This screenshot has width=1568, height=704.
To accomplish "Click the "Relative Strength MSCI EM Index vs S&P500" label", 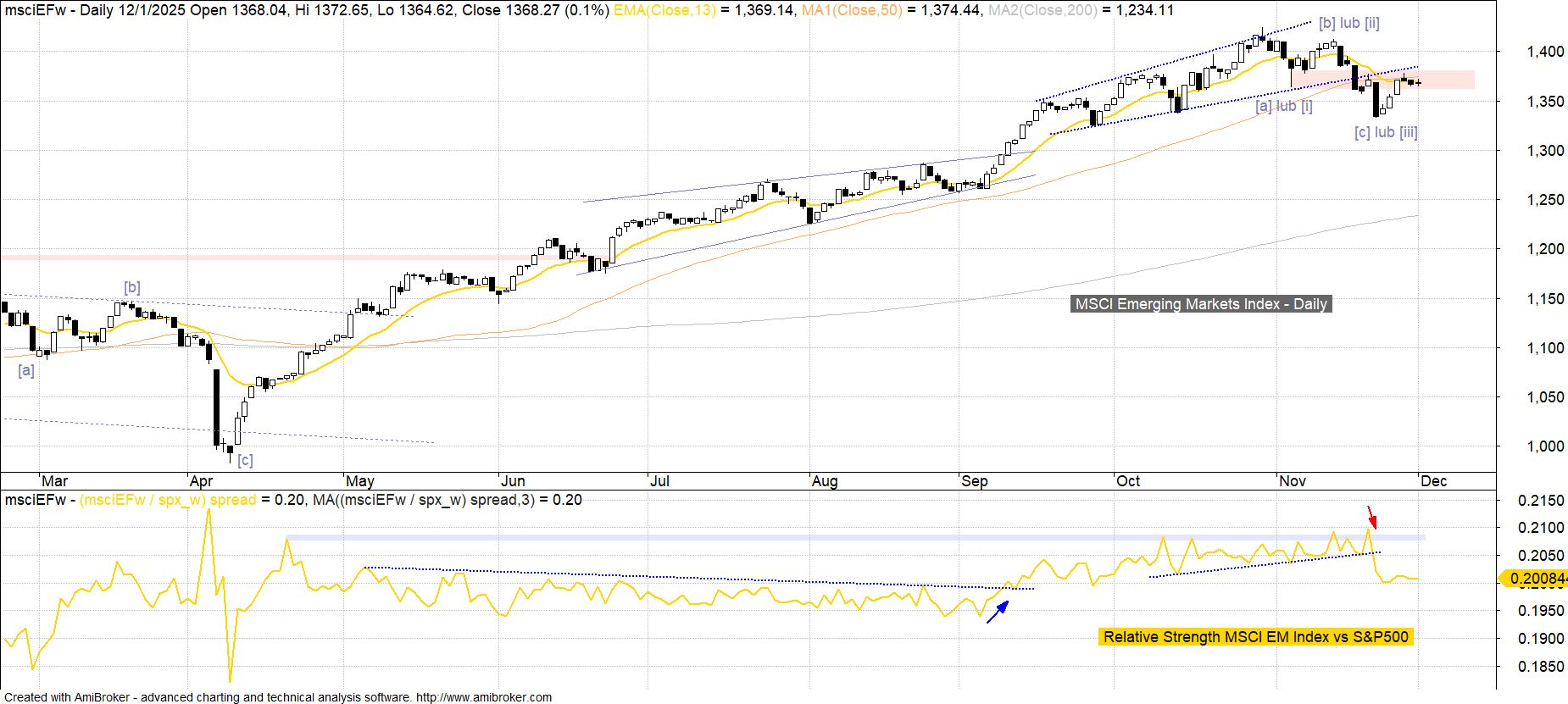I will point(1255,637).
